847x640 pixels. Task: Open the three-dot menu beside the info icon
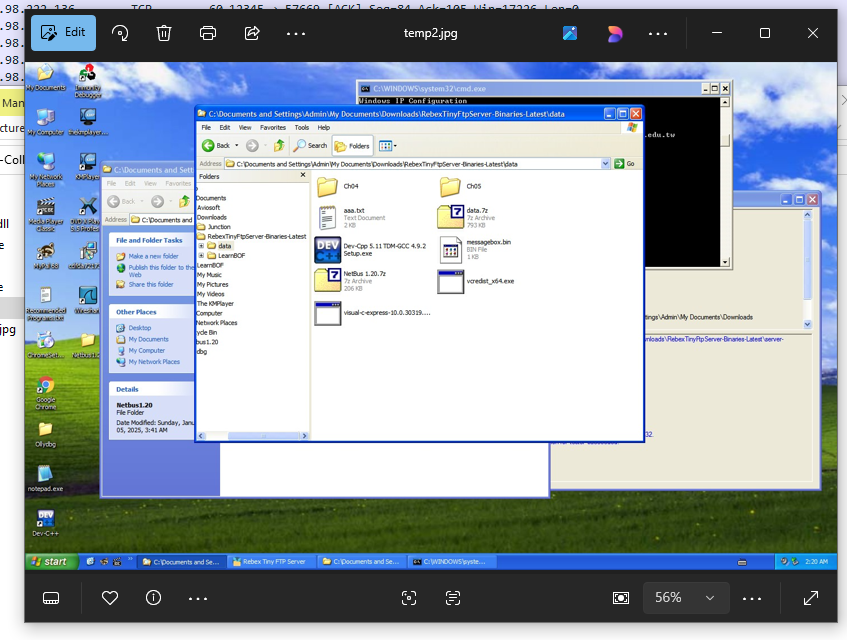point(197,598)
